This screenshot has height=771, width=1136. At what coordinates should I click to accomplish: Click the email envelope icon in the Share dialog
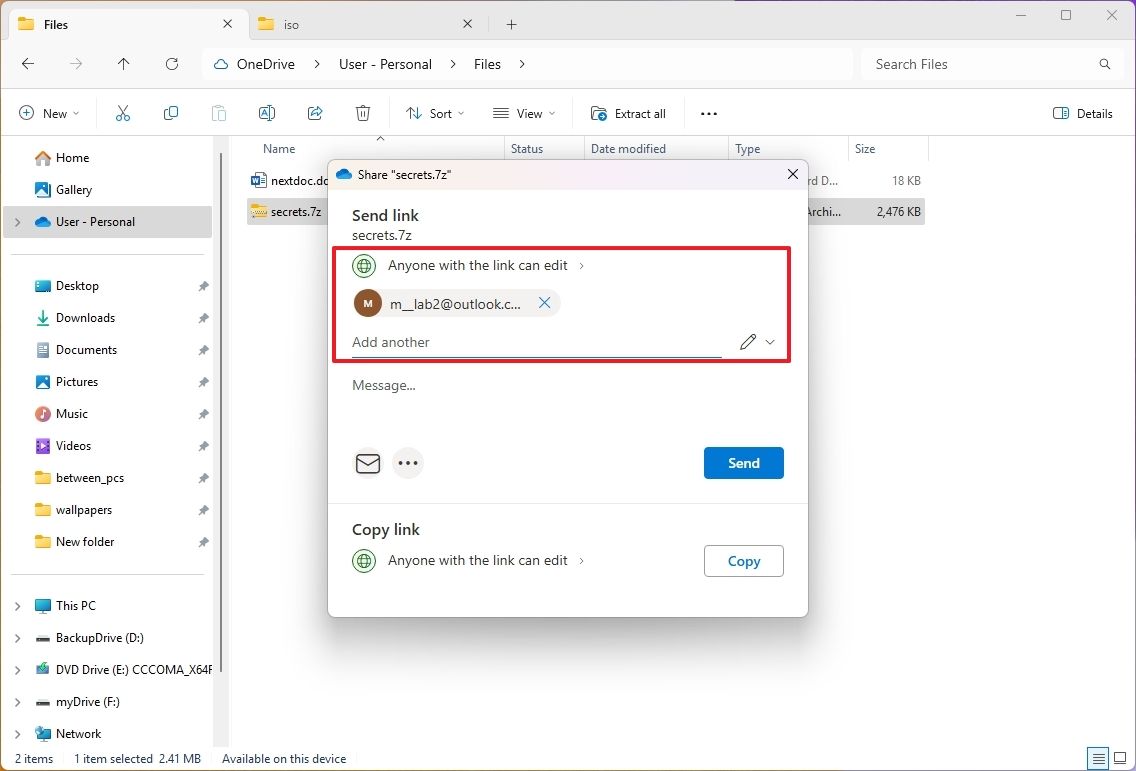tap(368, 463)
